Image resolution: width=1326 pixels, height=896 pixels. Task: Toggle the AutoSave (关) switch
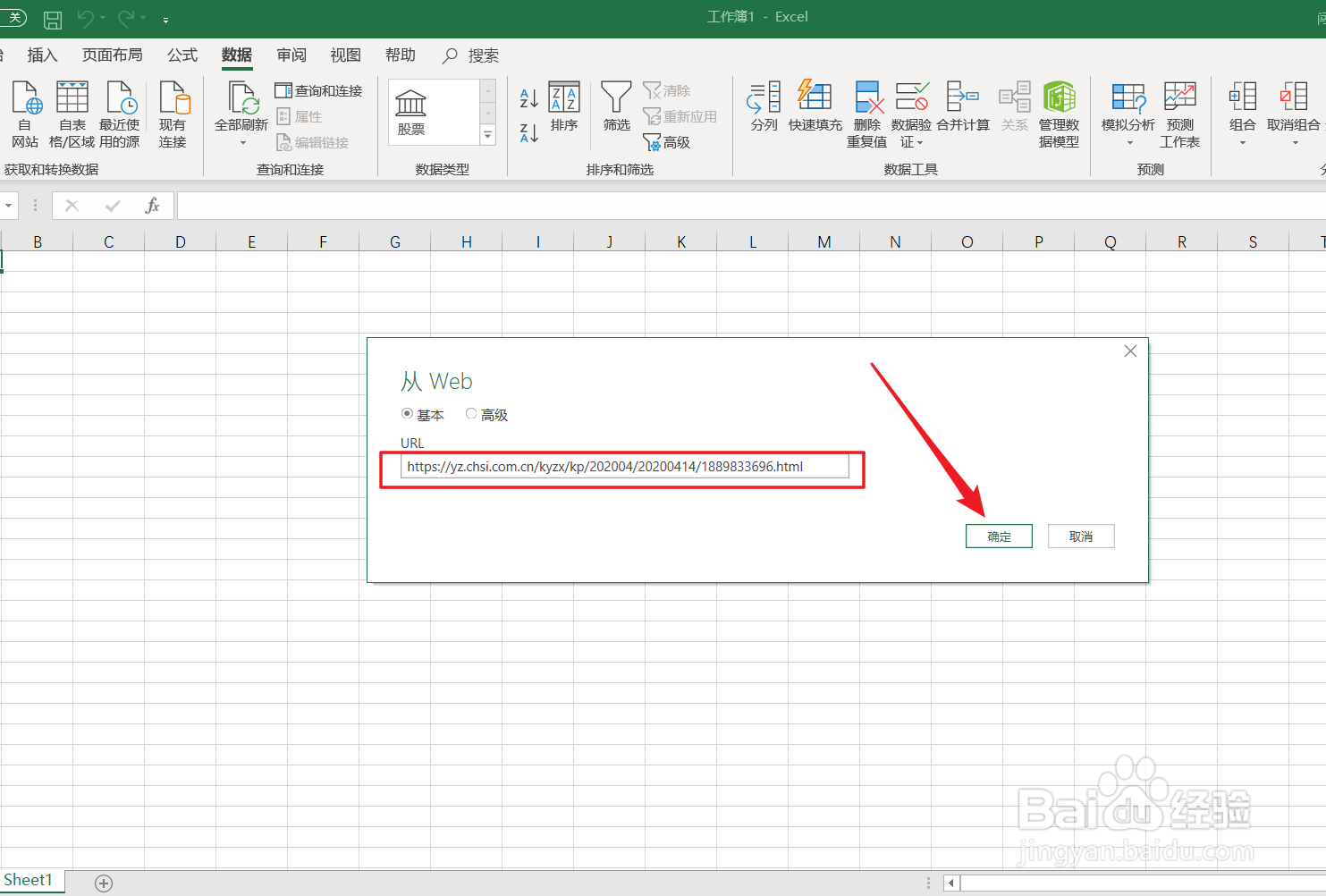(x=13, y=18)
